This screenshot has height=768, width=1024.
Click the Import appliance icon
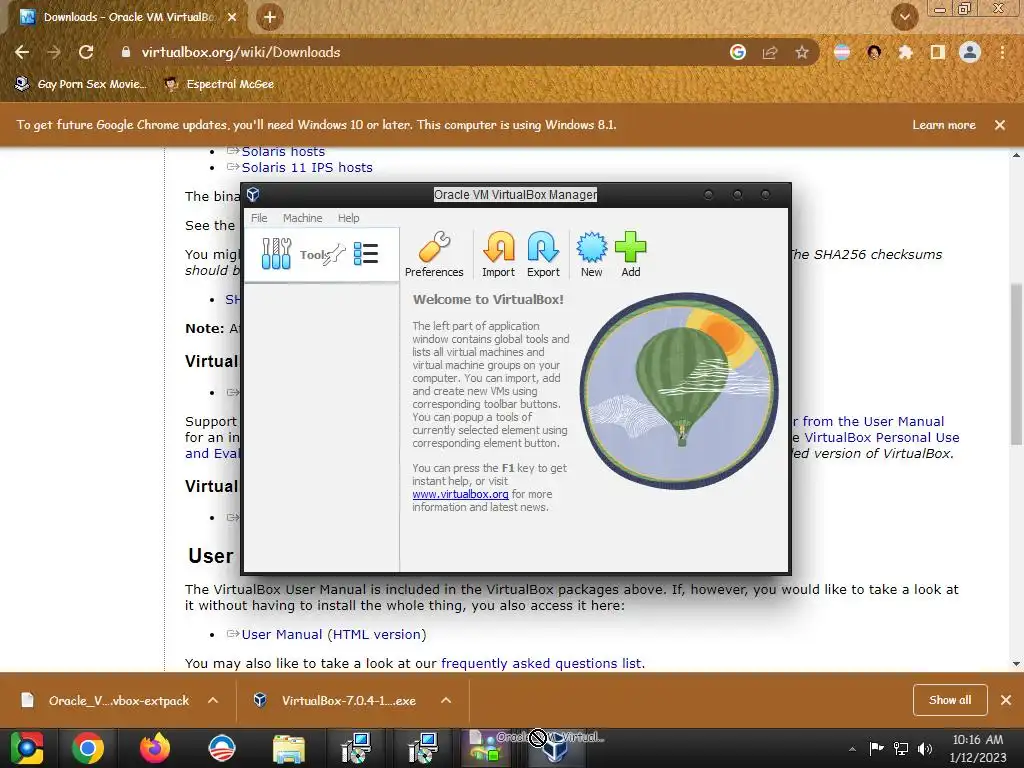498,255
